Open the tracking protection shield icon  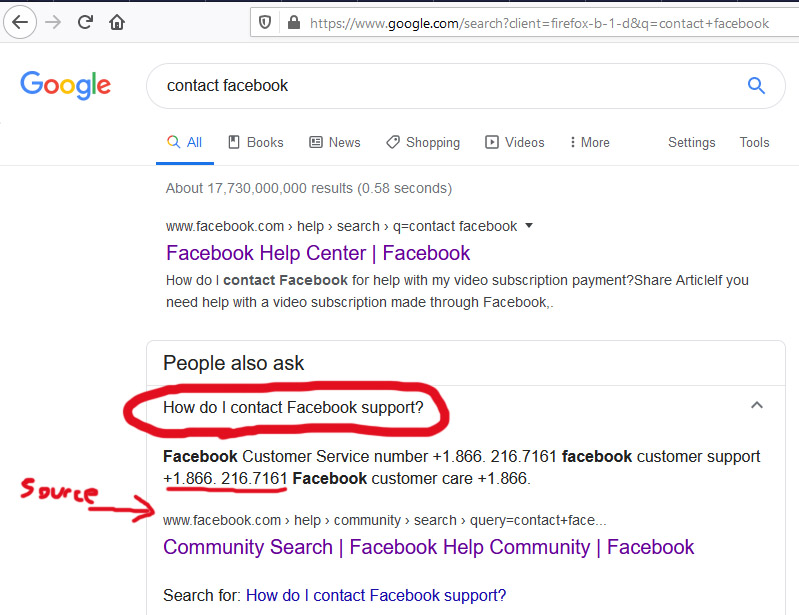coord(265,22)
